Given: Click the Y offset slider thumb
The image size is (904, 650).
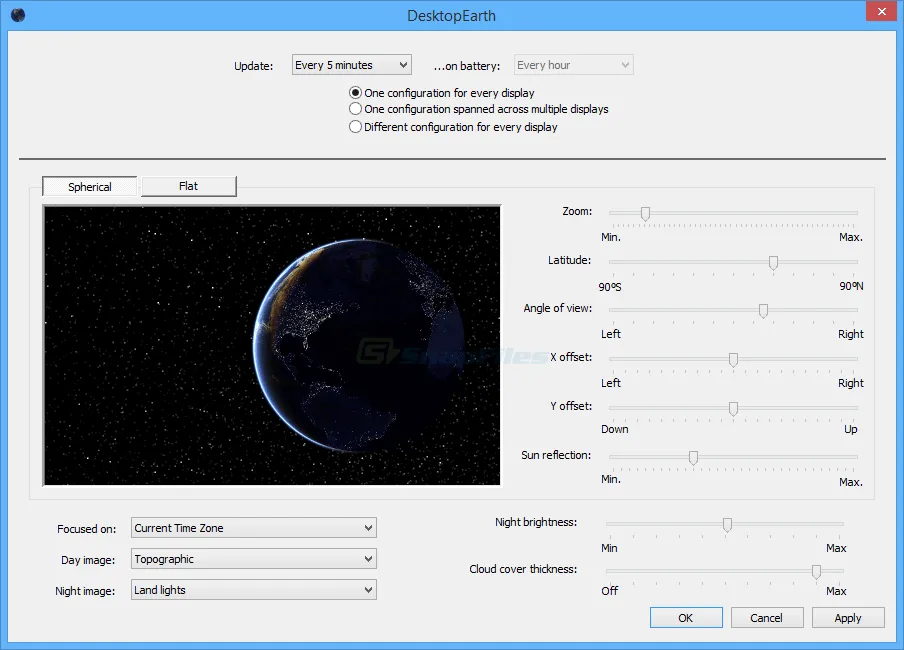Looking at the screenshot, I should [733, 409].
